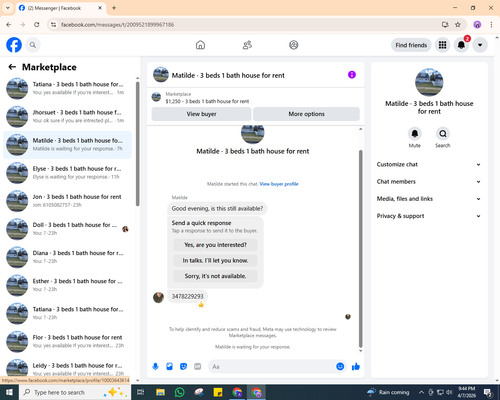This screenshot has width=500, height=400.
Task: Click the More options button
Action: tap(306, 114)
